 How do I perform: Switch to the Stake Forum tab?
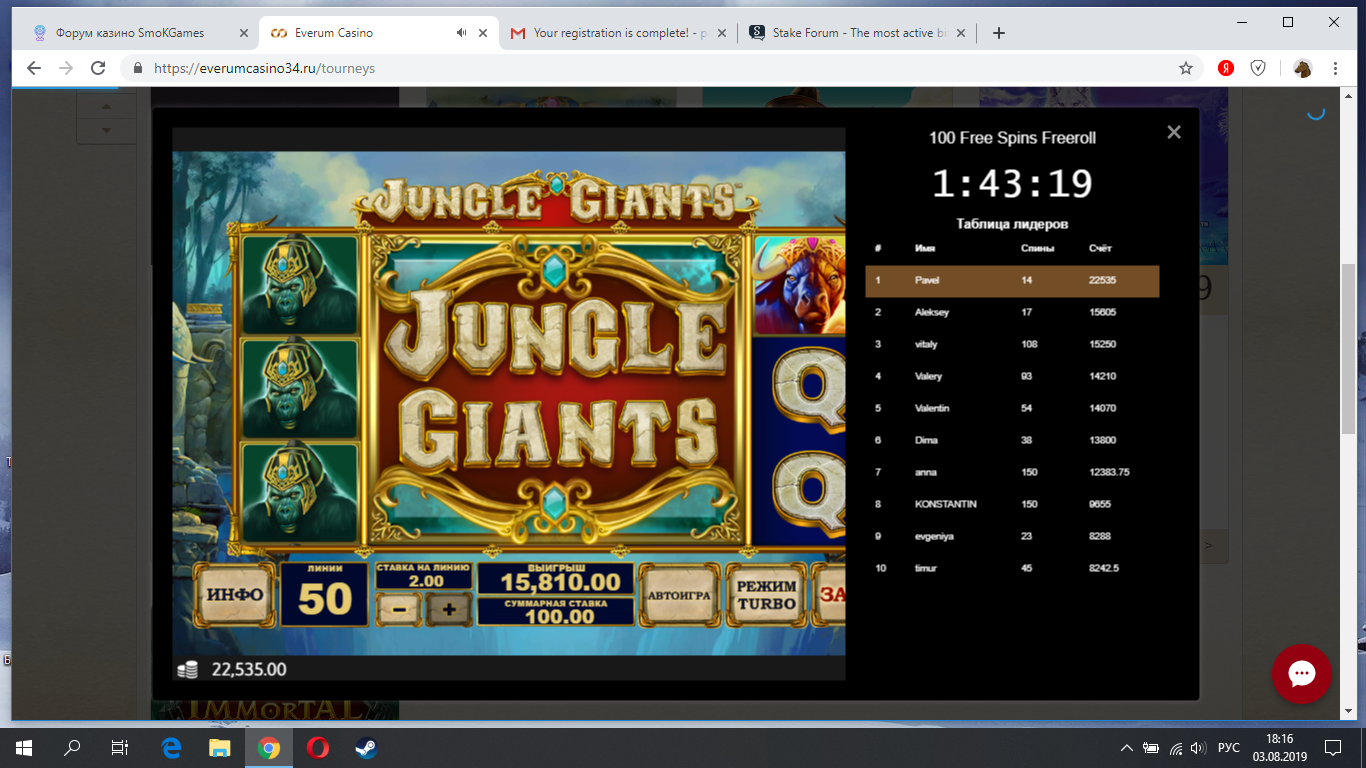click(x=859, y=33)
